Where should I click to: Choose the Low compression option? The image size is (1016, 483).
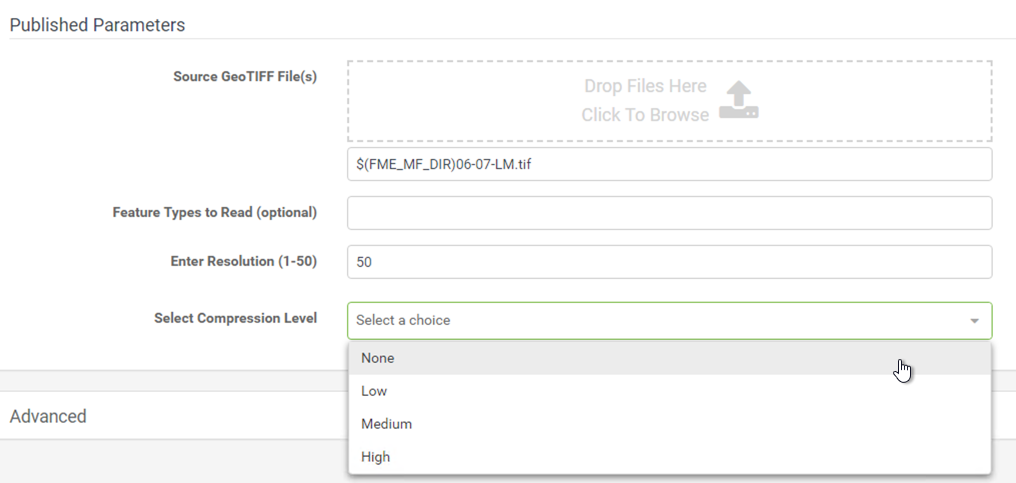point(669,391)
